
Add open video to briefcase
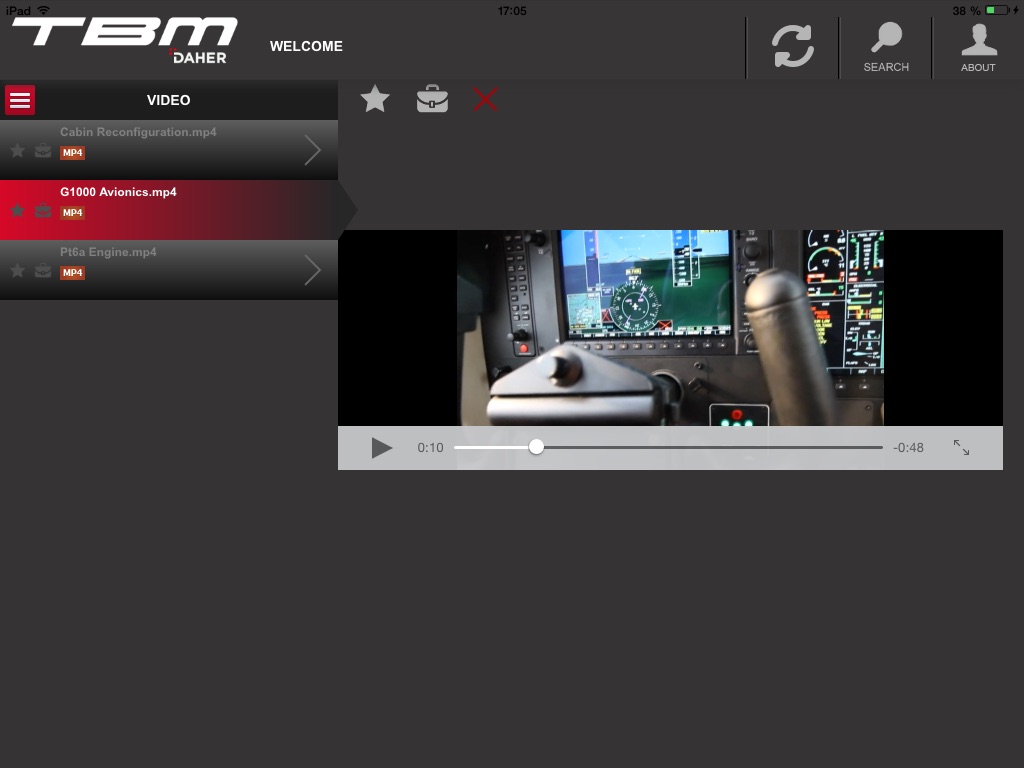pos(432,99)
